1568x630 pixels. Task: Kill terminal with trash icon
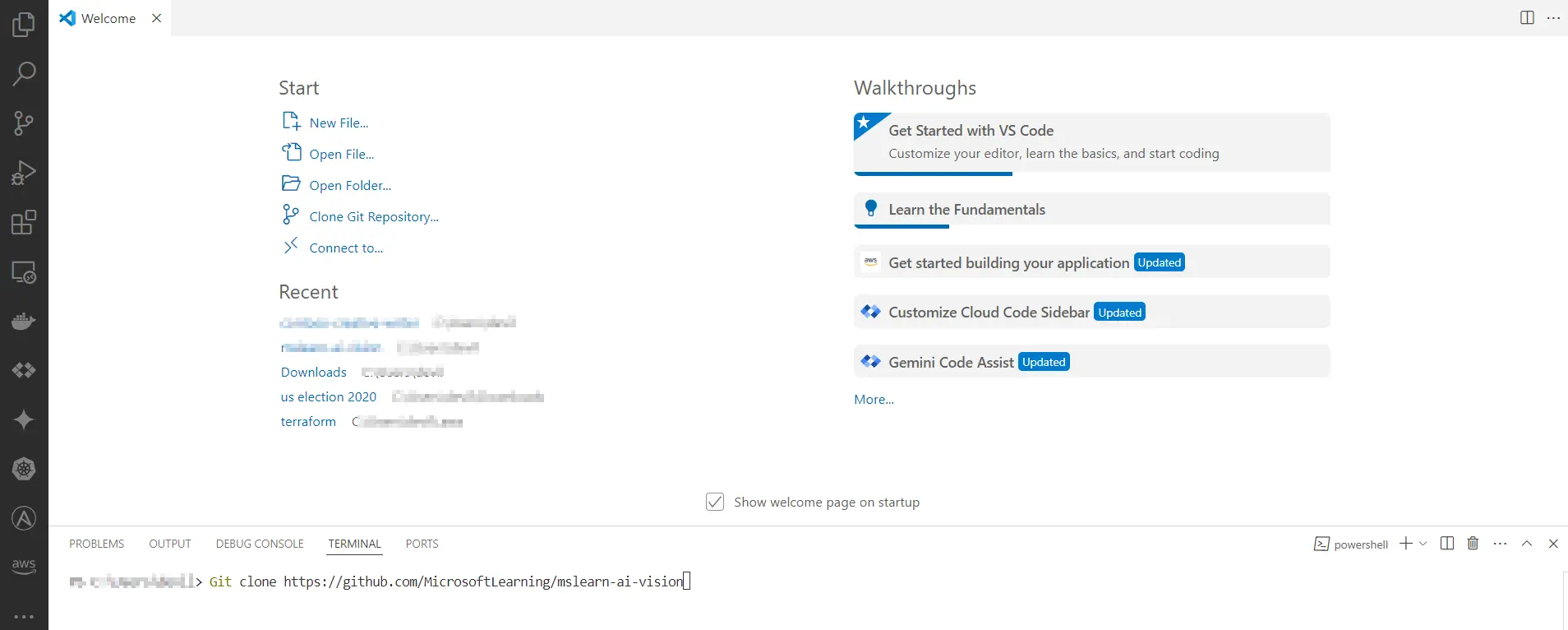click(1473, 544)
